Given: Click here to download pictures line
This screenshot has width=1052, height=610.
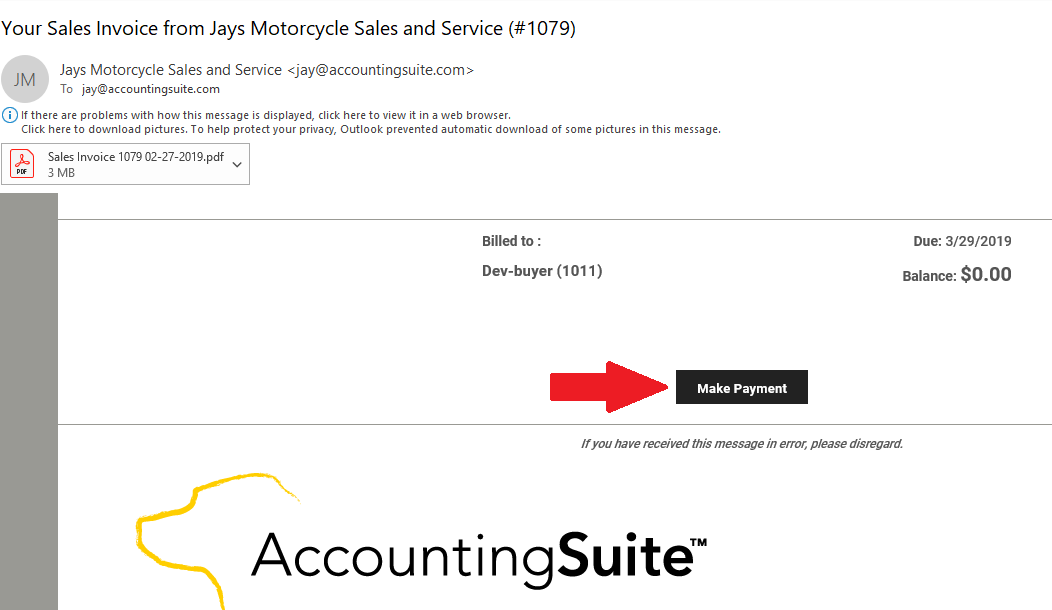Looking at the screenshot, I should coord(370,129).
